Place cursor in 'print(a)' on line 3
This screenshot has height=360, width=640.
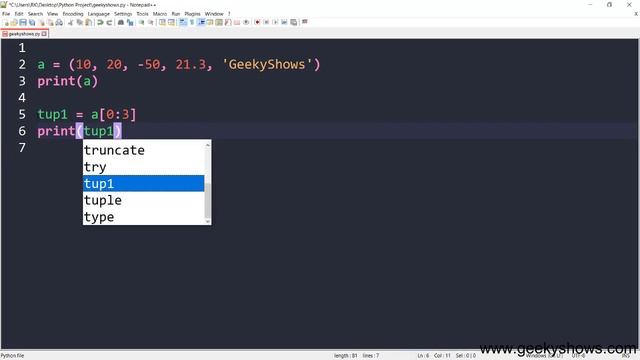pos(68,81)
